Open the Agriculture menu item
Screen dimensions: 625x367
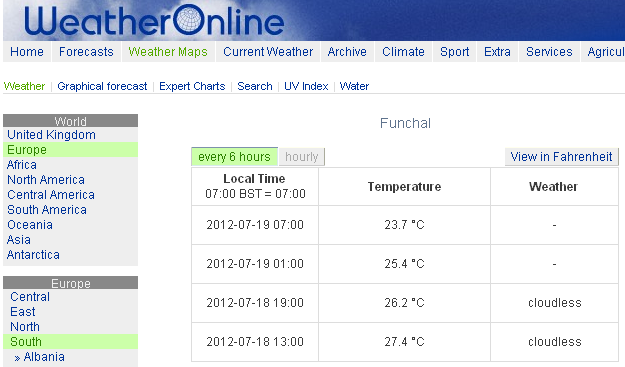[x=606, y=52]
